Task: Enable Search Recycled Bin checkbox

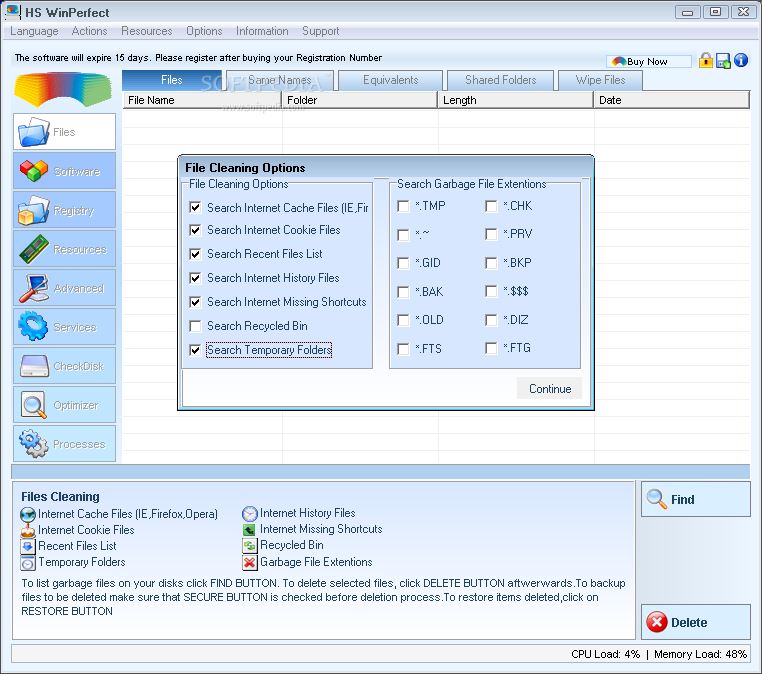Action: pos(195,326)
